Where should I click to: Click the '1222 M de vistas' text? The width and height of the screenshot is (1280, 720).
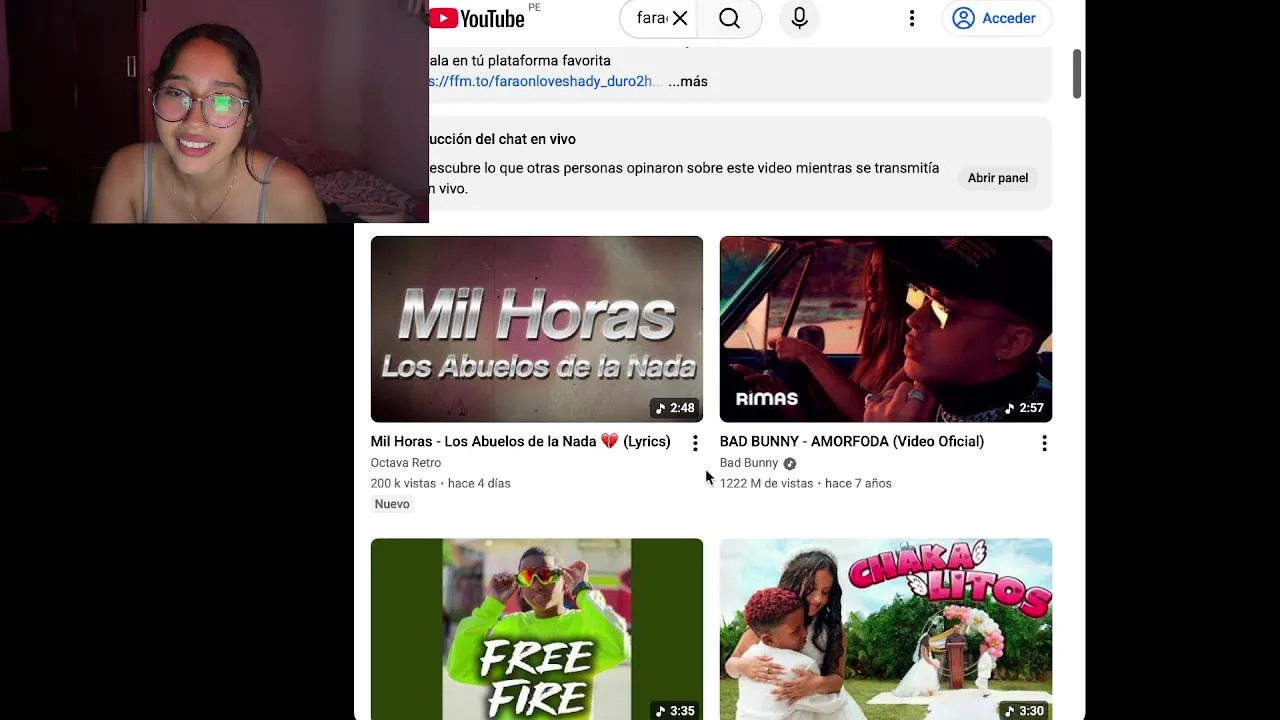tap(767, 483)
